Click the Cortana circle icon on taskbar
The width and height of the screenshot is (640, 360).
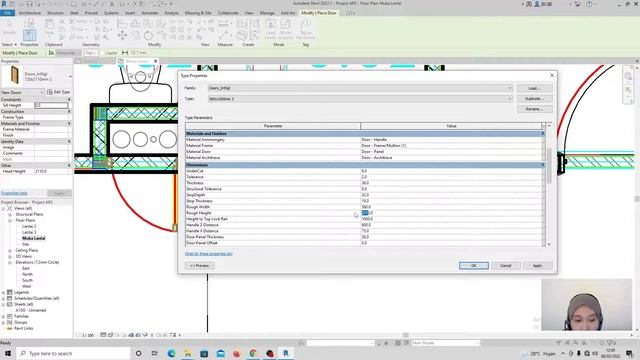point(138,353)
